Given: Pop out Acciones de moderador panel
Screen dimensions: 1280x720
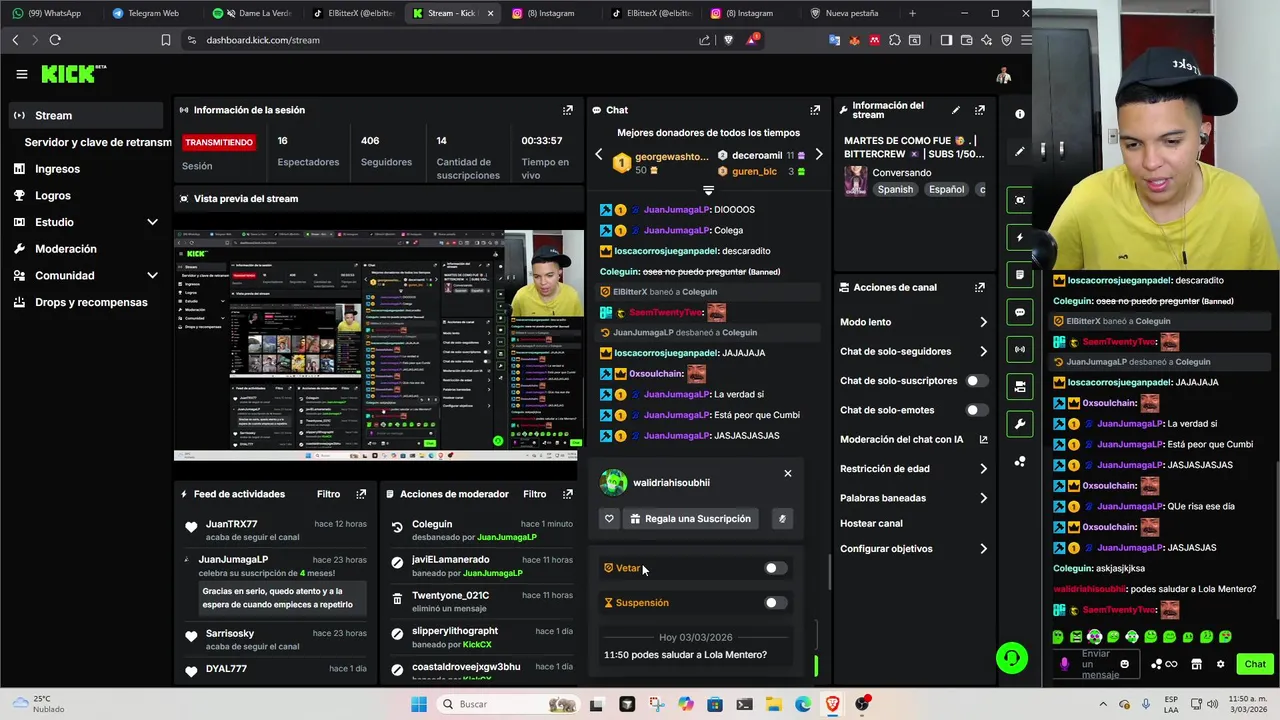Looking at the screenshot, I should 567,494.
